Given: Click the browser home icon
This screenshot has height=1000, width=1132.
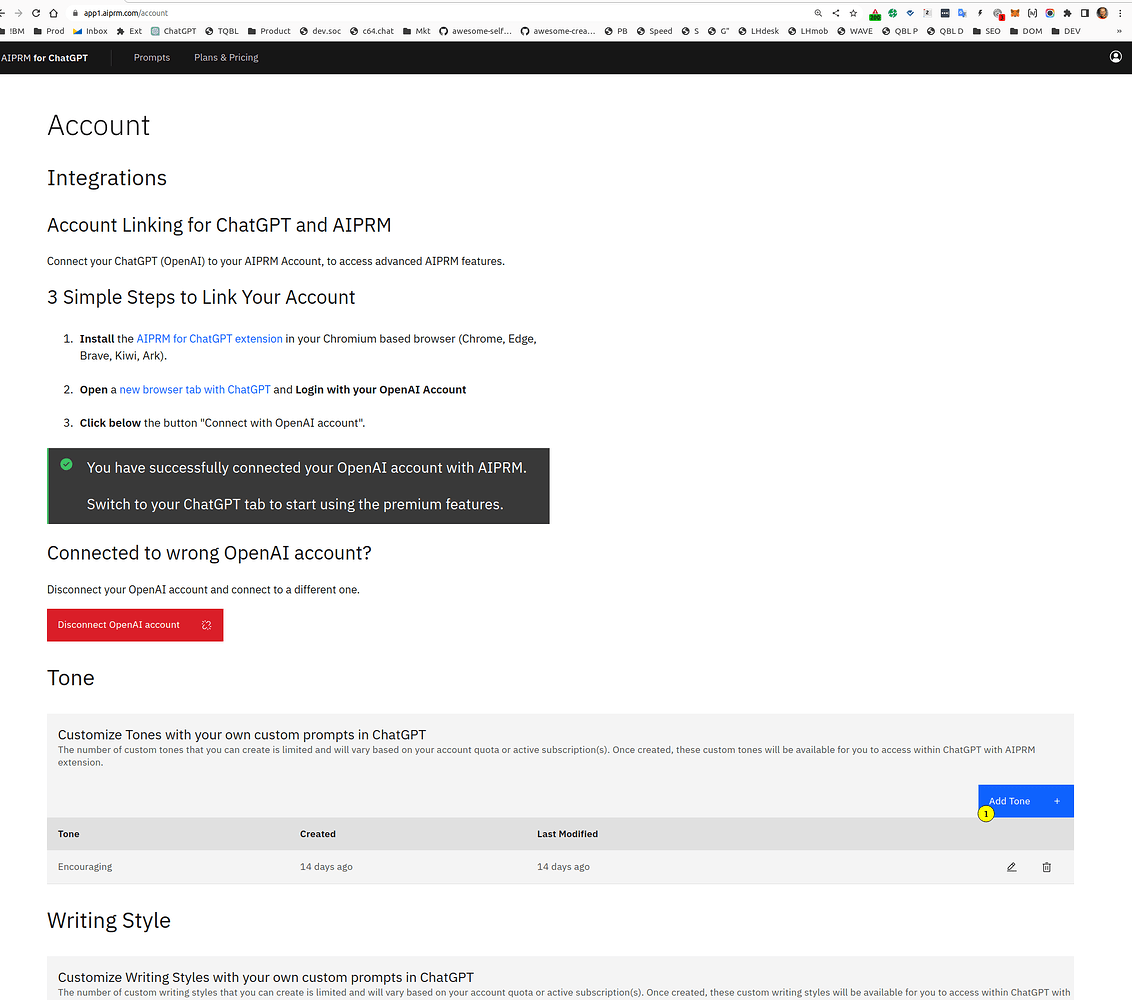Looking at the screenshot, I should tap(53, 13).
